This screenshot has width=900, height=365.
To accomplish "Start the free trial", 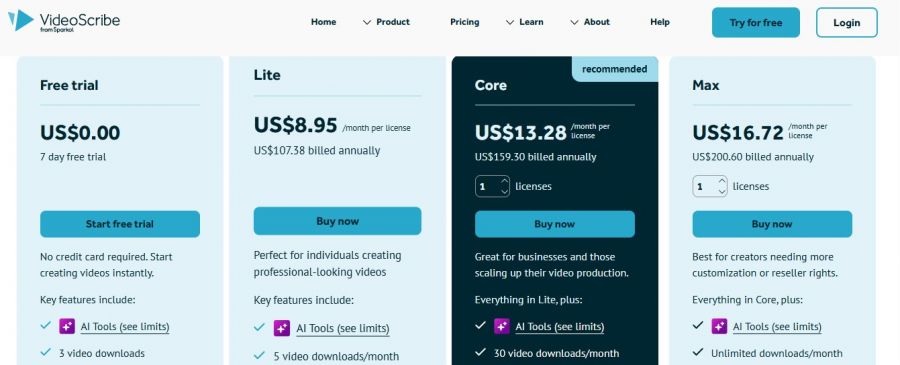I will pos(120,224).
